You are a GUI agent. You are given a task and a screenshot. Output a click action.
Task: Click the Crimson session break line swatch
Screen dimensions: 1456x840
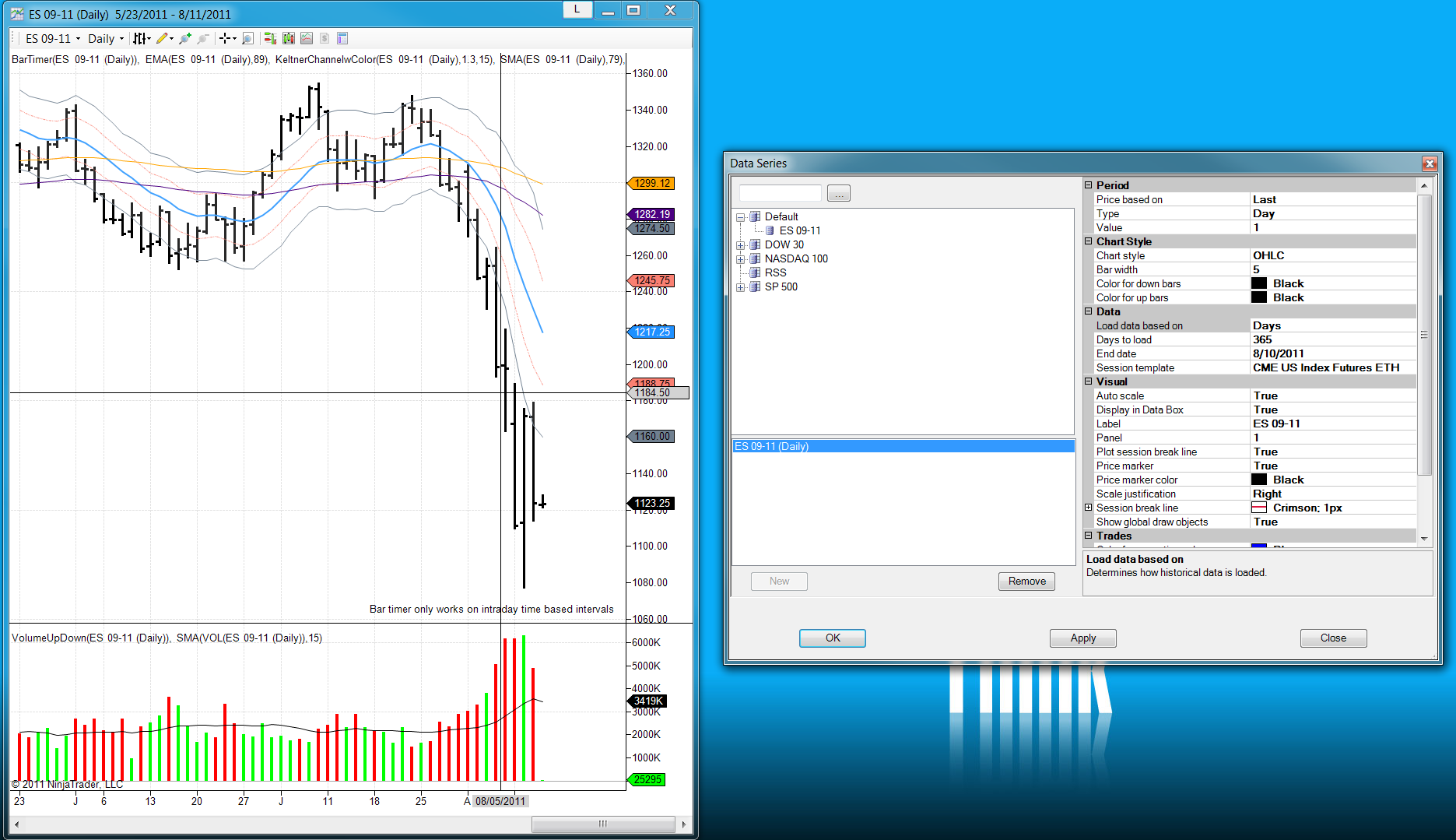pos(1259,508)
